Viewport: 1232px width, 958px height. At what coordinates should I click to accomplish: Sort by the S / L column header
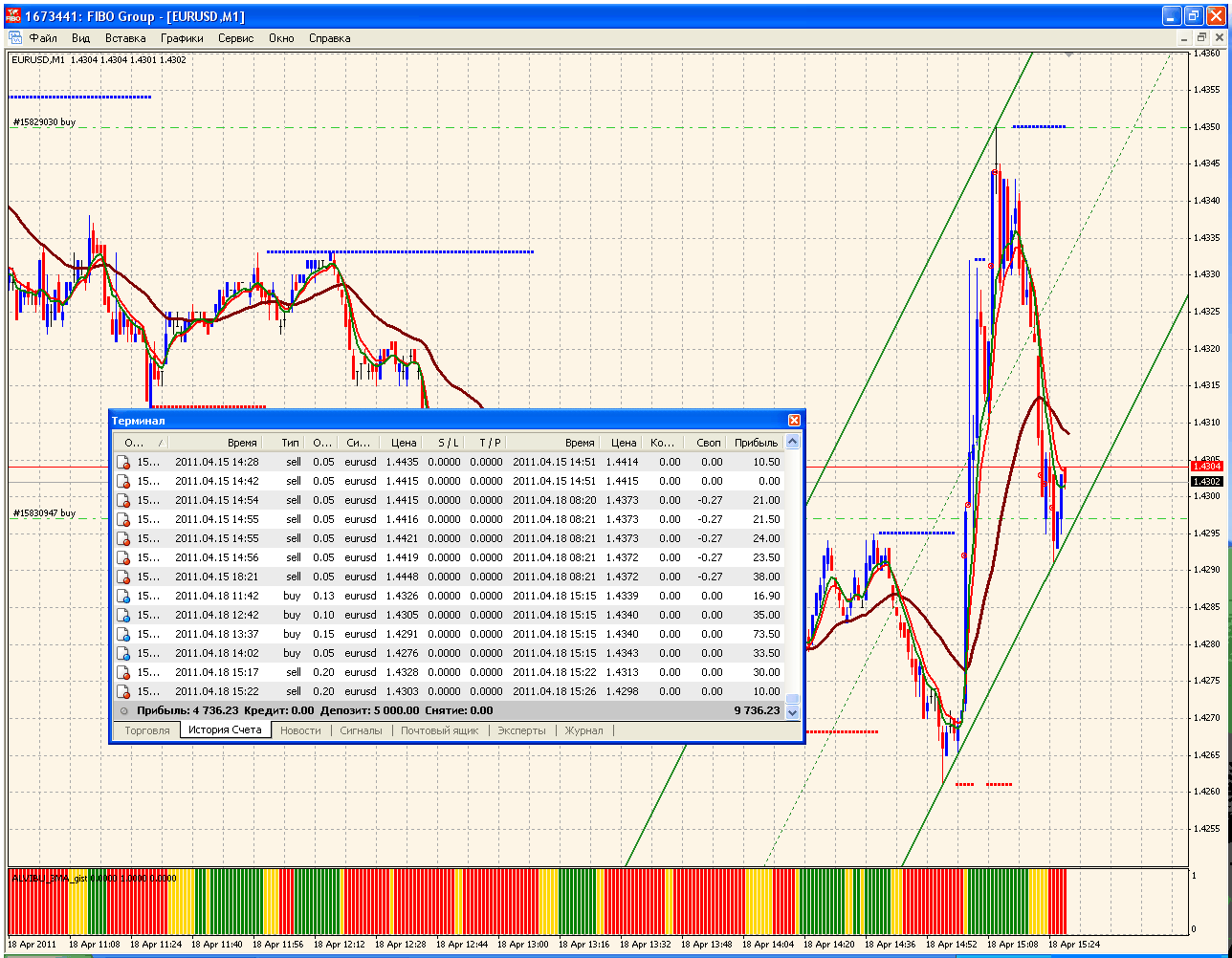[x=448, y=443]
